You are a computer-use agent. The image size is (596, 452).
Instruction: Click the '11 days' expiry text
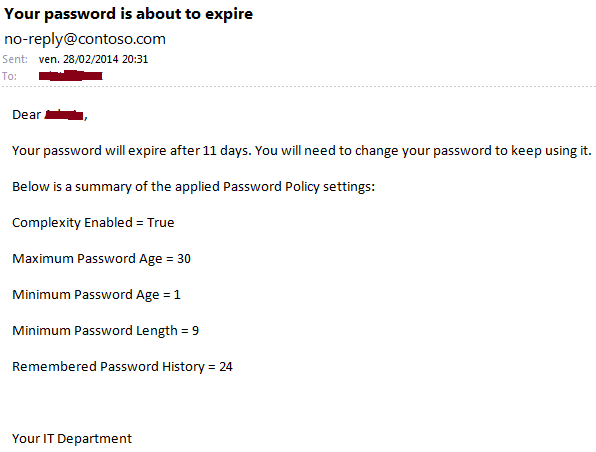[227, 151]
